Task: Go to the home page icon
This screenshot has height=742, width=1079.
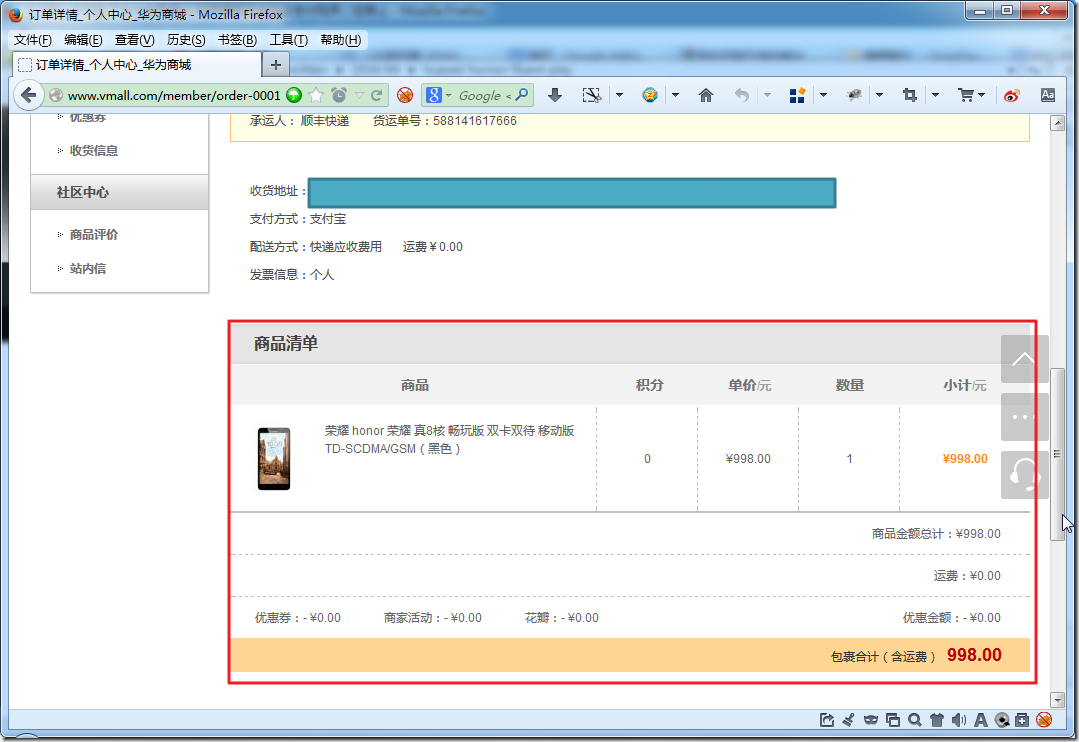Action: [x=705, y=95]
